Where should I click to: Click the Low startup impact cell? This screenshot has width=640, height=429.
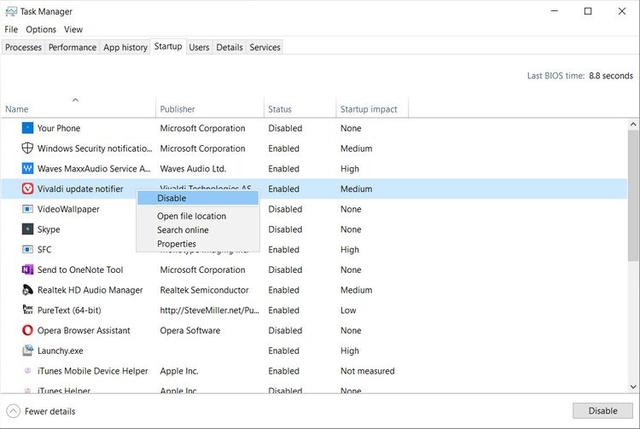point(348,310)
